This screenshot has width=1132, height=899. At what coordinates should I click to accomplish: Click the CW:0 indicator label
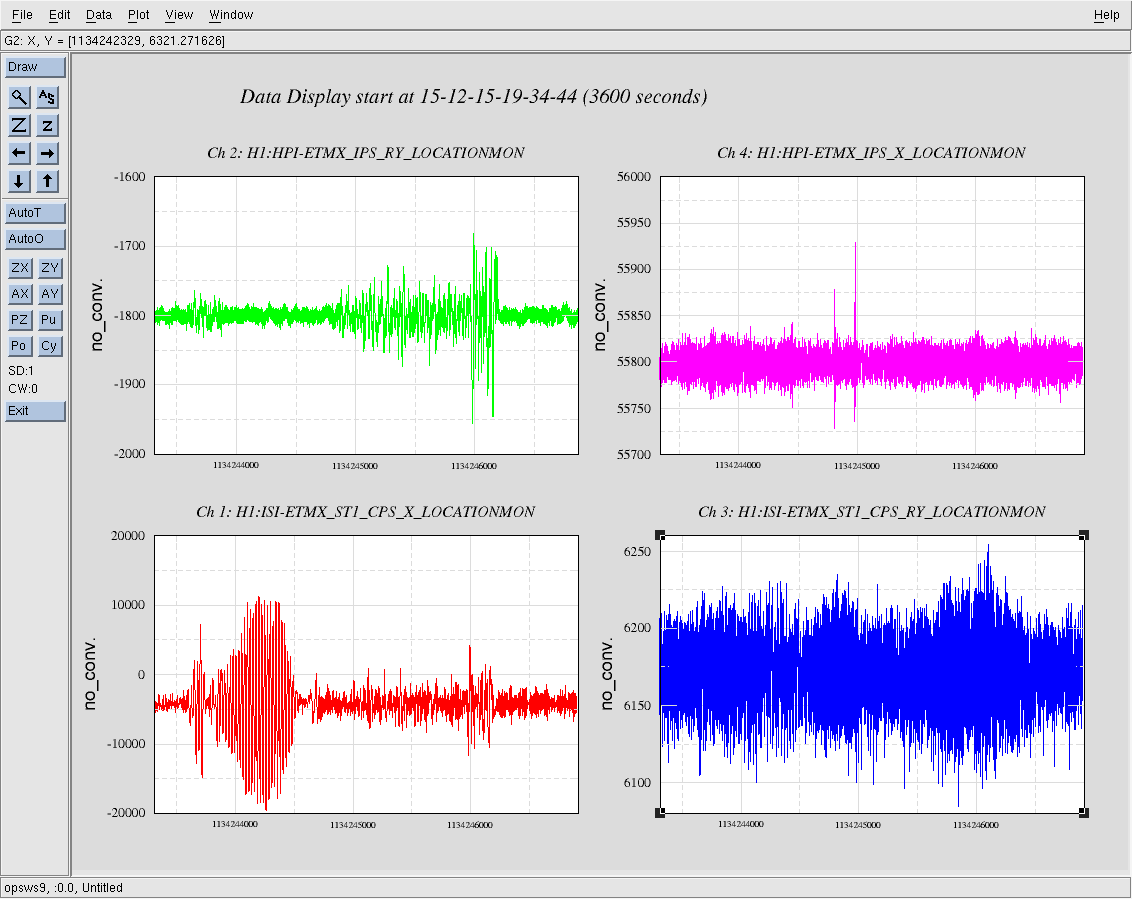click(23, 389)
